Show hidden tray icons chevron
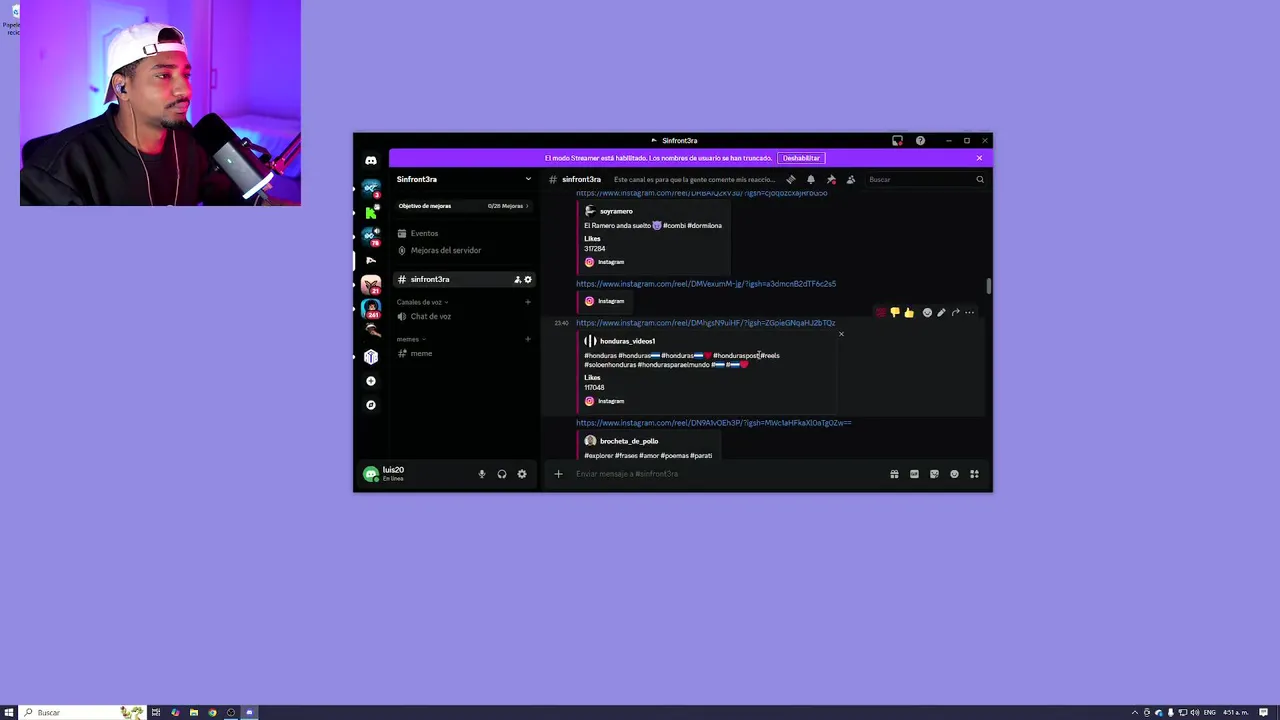 [x=1135, y=713]
